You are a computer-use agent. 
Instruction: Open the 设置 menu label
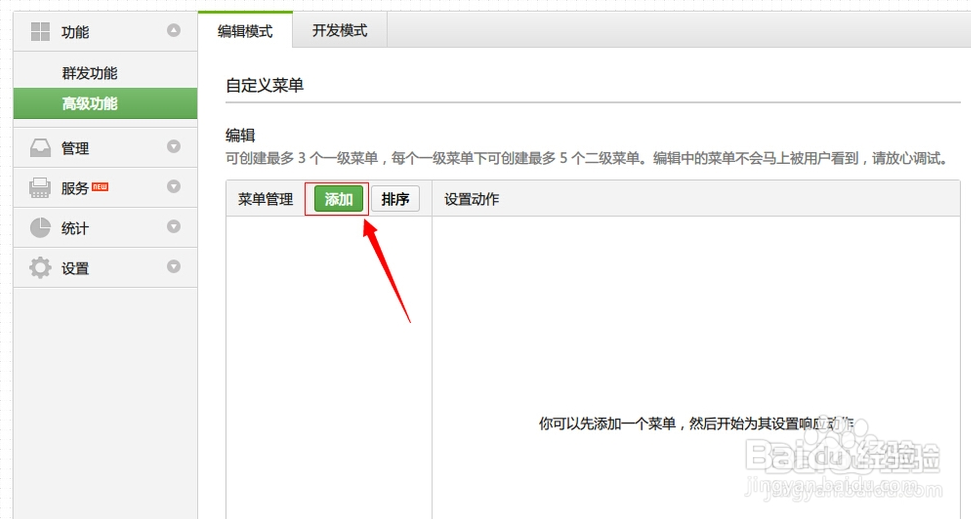click(x=75, y=269)
